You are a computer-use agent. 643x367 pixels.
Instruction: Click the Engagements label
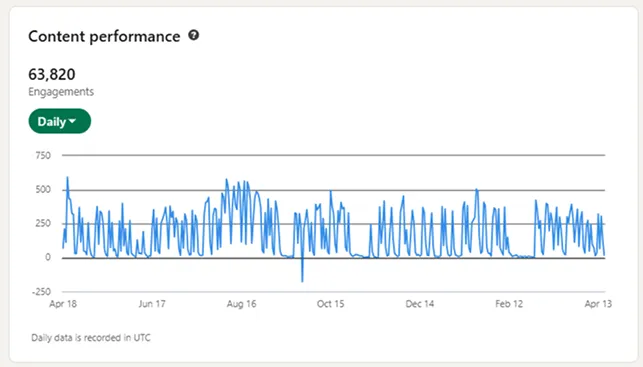point(61,91)
